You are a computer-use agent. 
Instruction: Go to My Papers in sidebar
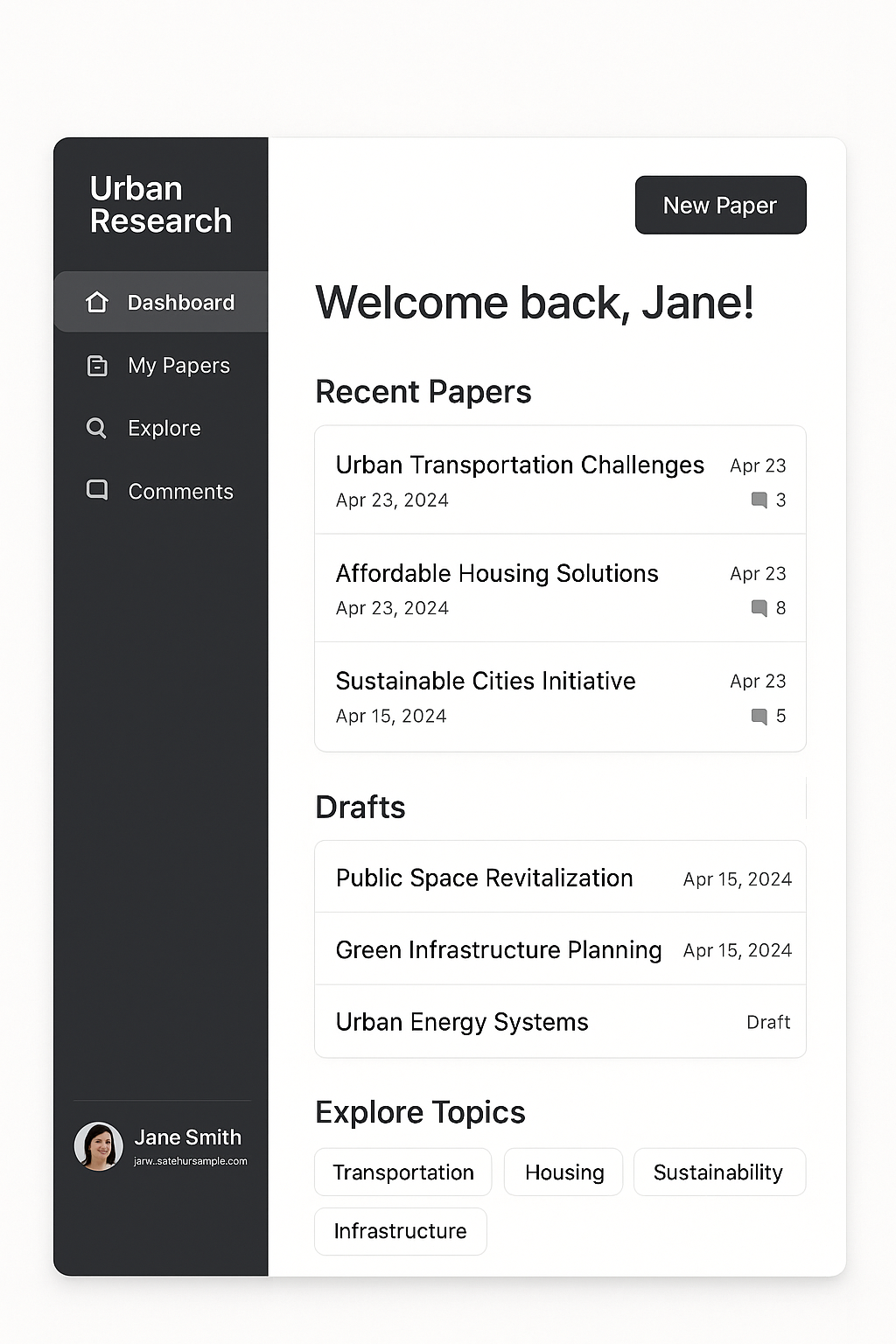(178, 366)
